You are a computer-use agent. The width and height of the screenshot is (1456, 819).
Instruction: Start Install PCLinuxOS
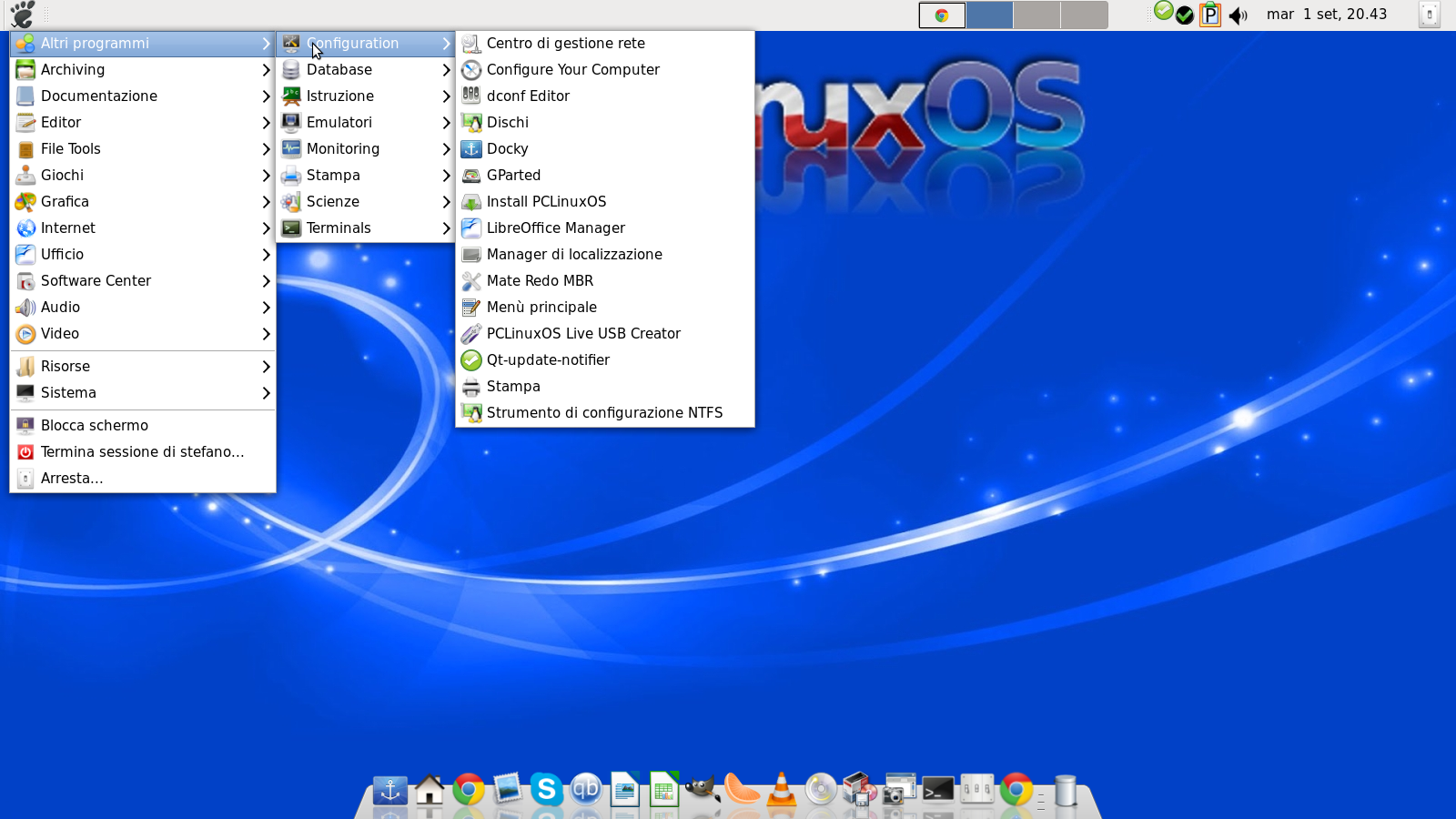tap(605, 202)
